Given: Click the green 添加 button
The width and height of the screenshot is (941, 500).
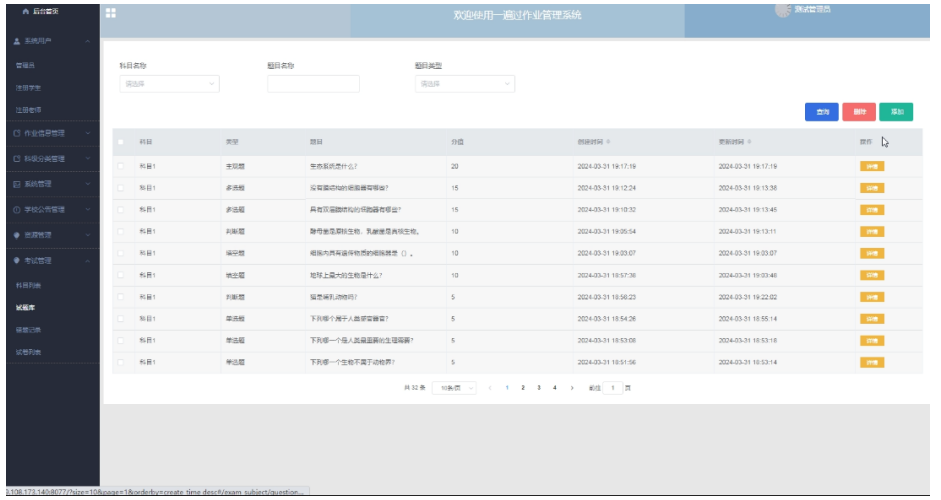Looking at the screenshot, I should pos(896,112).
